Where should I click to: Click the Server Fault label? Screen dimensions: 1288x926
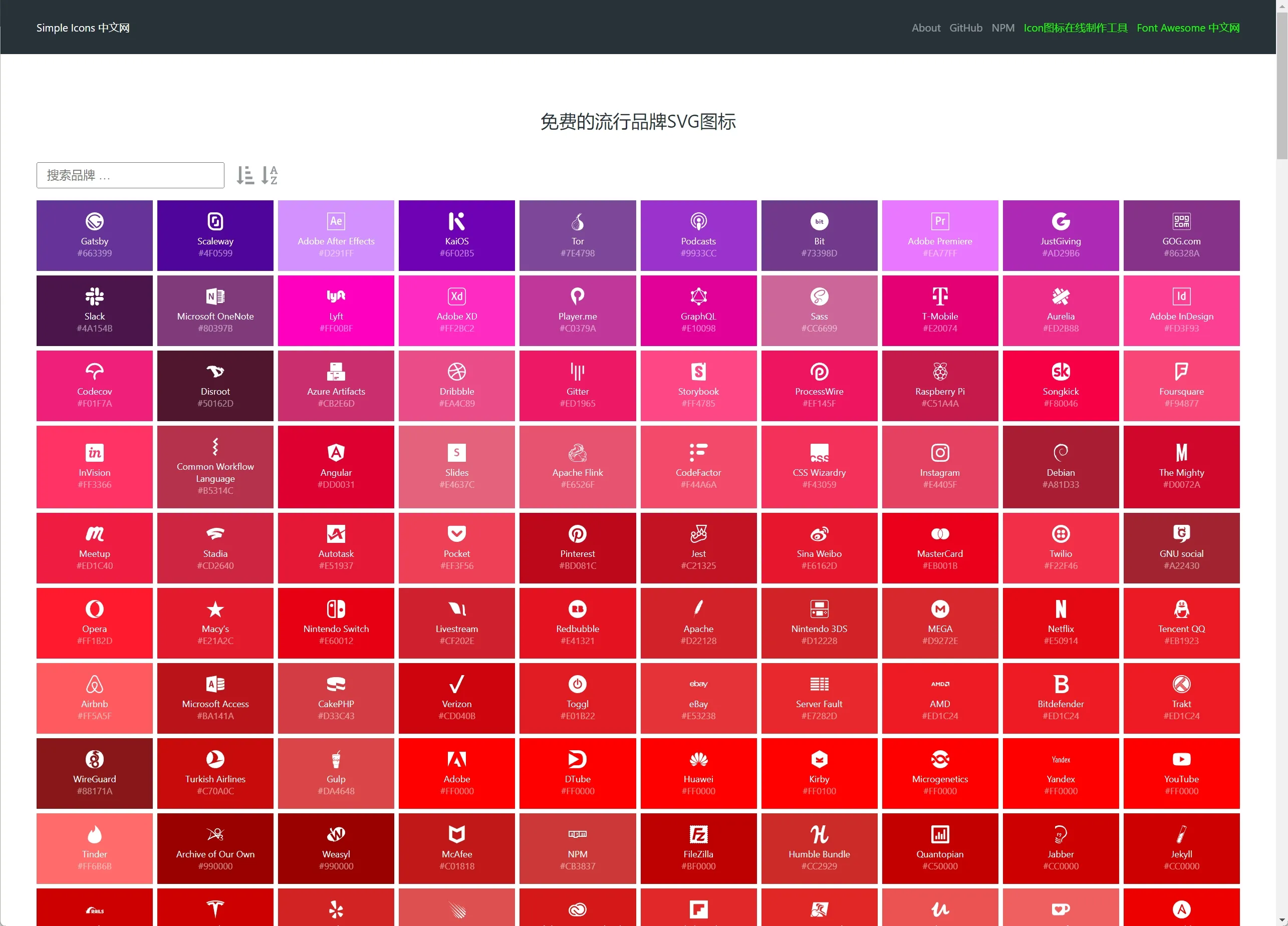[x=819, y=704]
